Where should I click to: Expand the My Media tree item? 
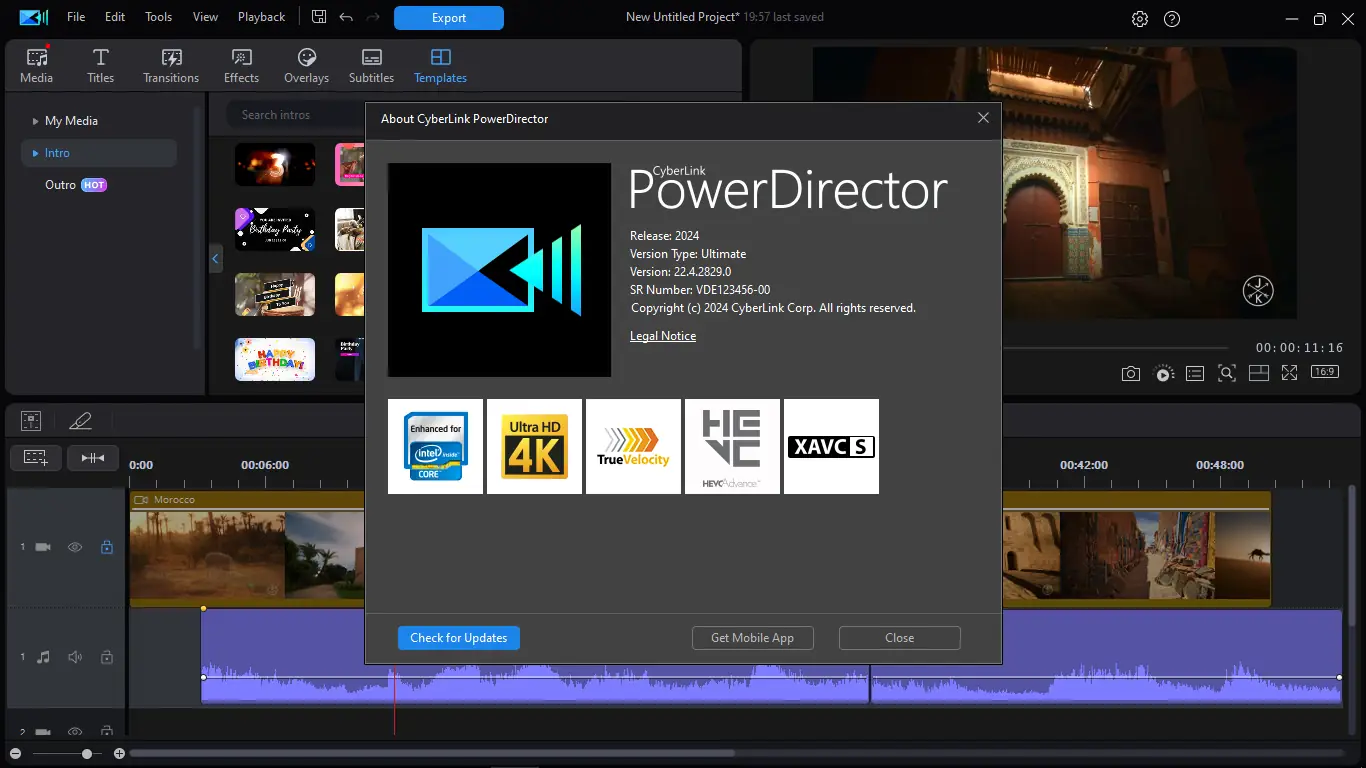point(36,121)
